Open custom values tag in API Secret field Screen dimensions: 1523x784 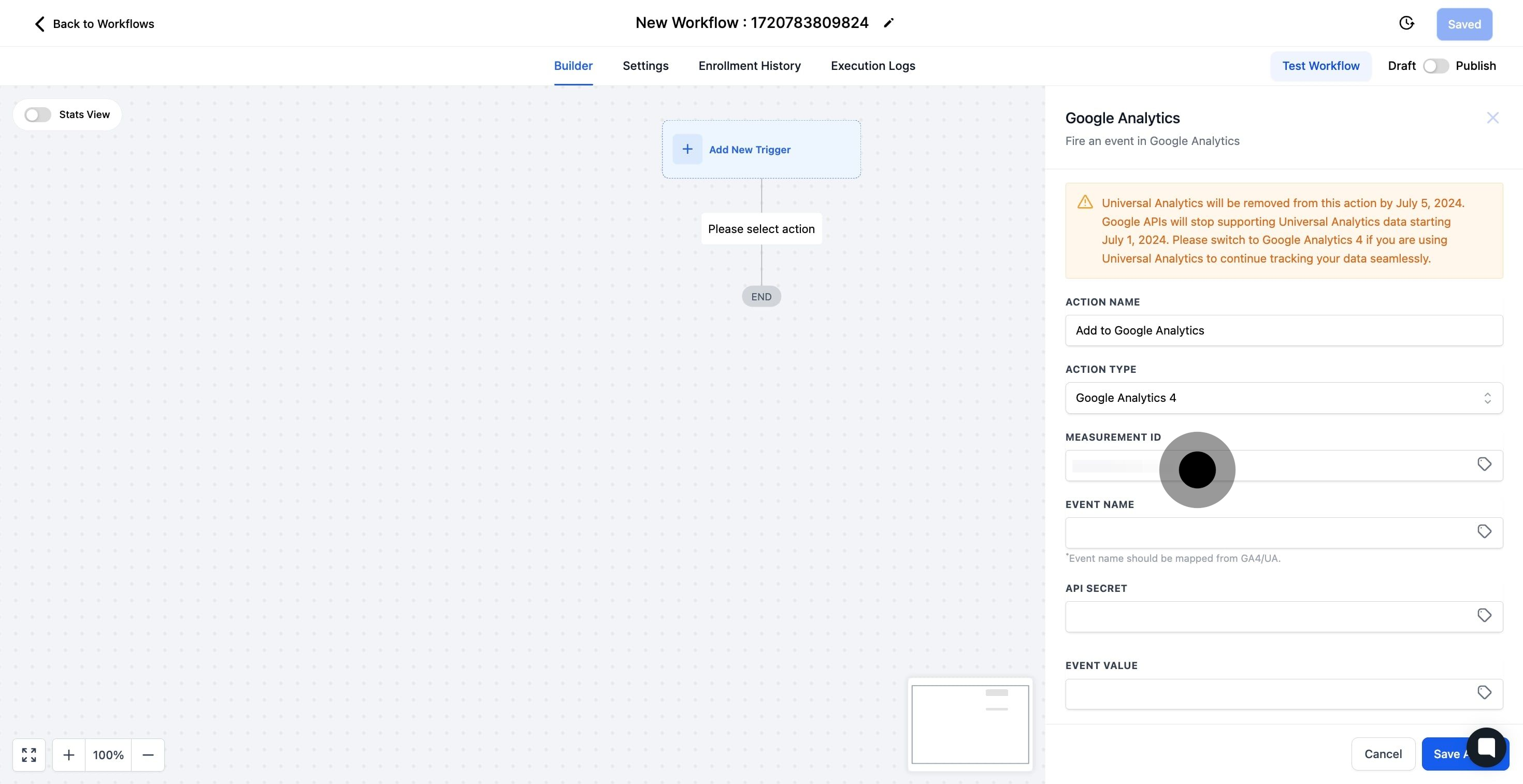pos(1484,616)
